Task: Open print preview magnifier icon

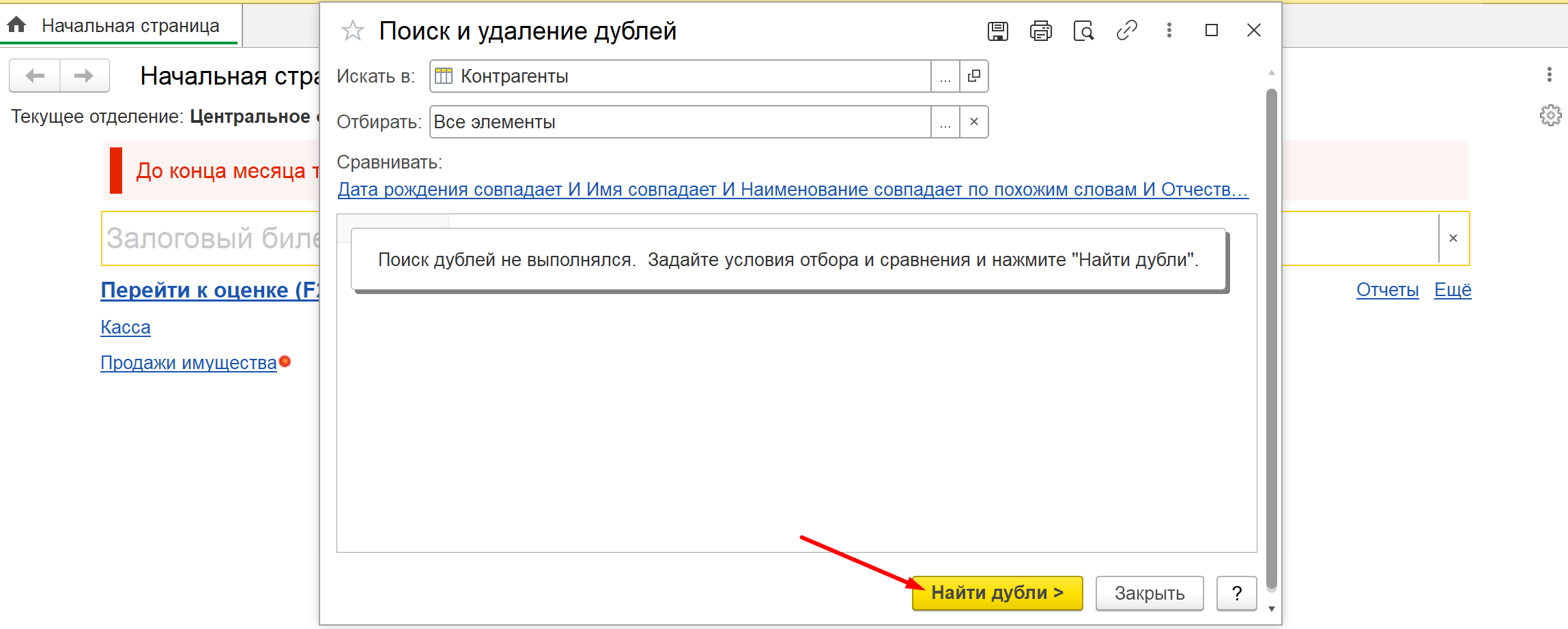Action: (x=1083, y=31)
